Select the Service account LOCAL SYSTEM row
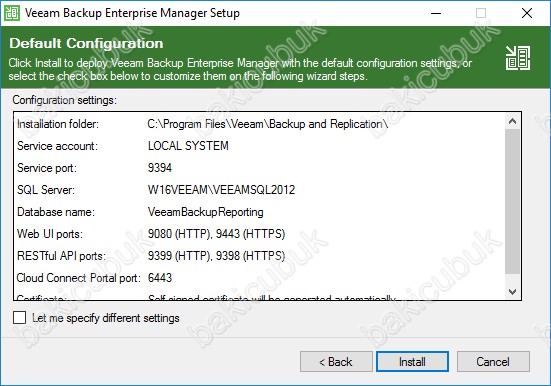 (260, 146)
